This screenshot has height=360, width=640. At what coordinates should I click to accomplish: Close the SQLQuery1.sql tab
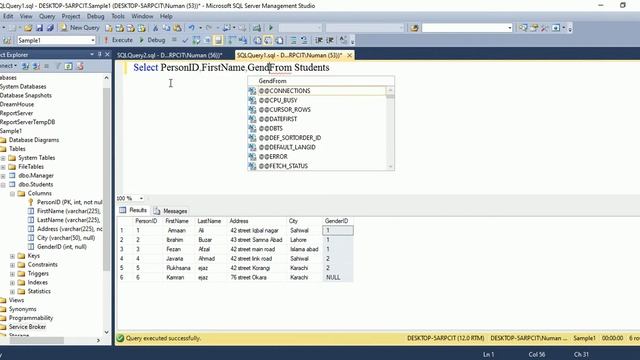pyautogui.click(x=349, y=55)
